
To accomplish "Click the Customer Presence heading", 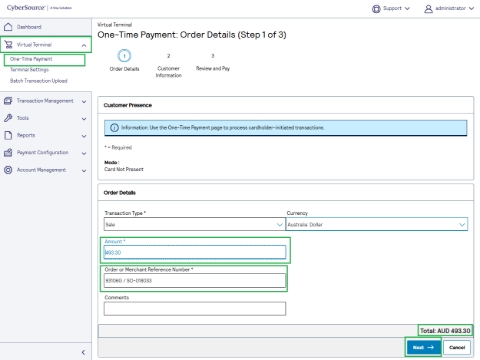I will click(128, 105).
